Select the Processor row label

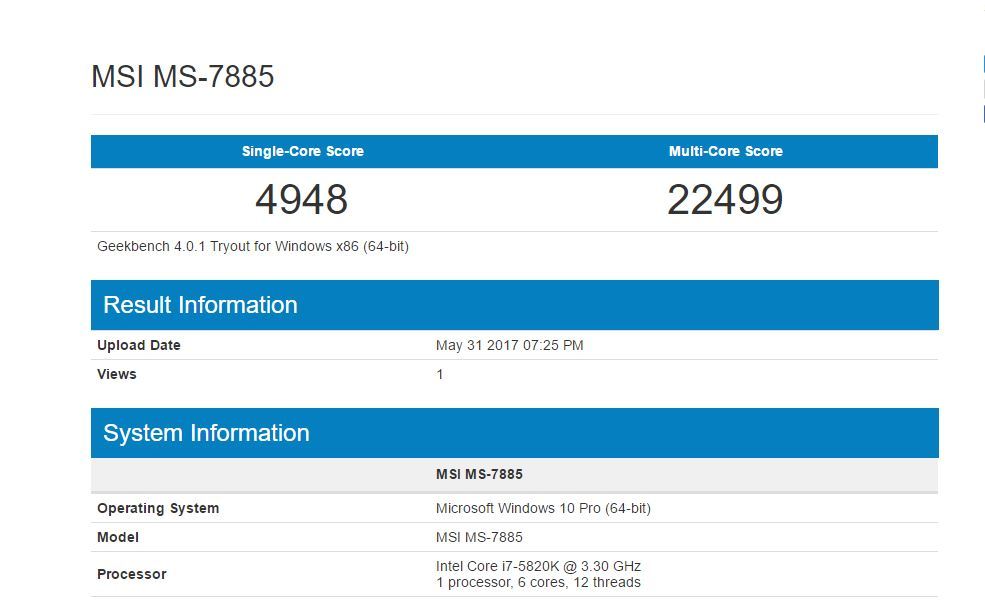point(132,574)
